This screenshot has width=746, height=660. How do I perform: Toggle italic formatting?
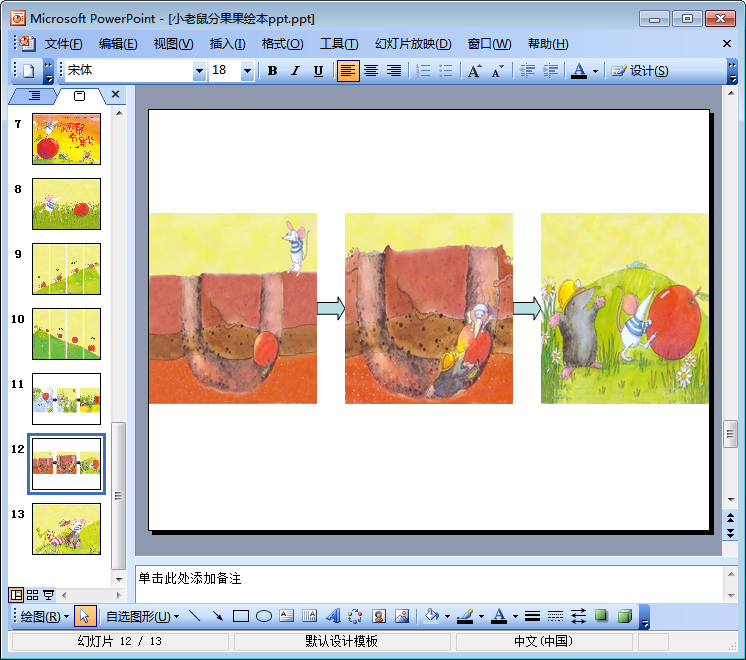(295, 71)
